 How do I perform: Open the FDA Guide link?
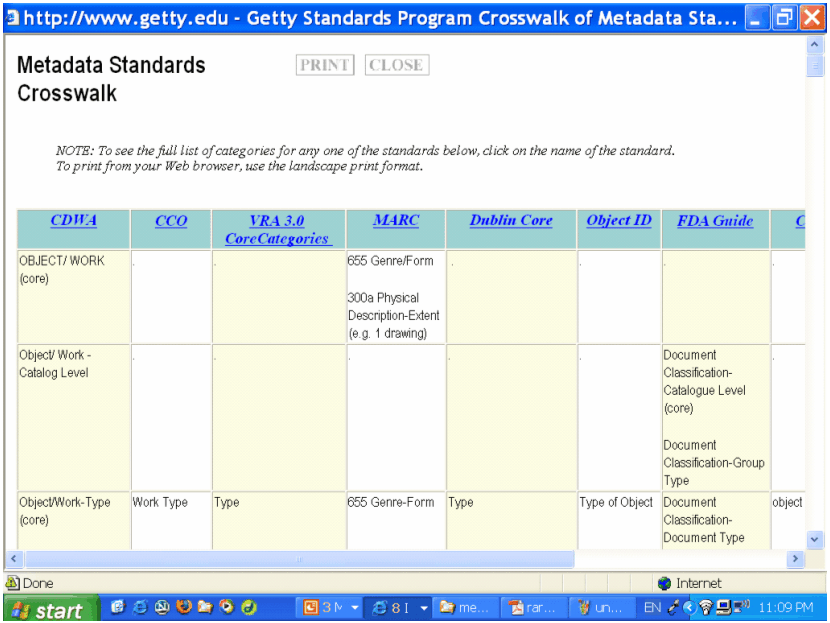pyautogui.click(x=715, y=220)
